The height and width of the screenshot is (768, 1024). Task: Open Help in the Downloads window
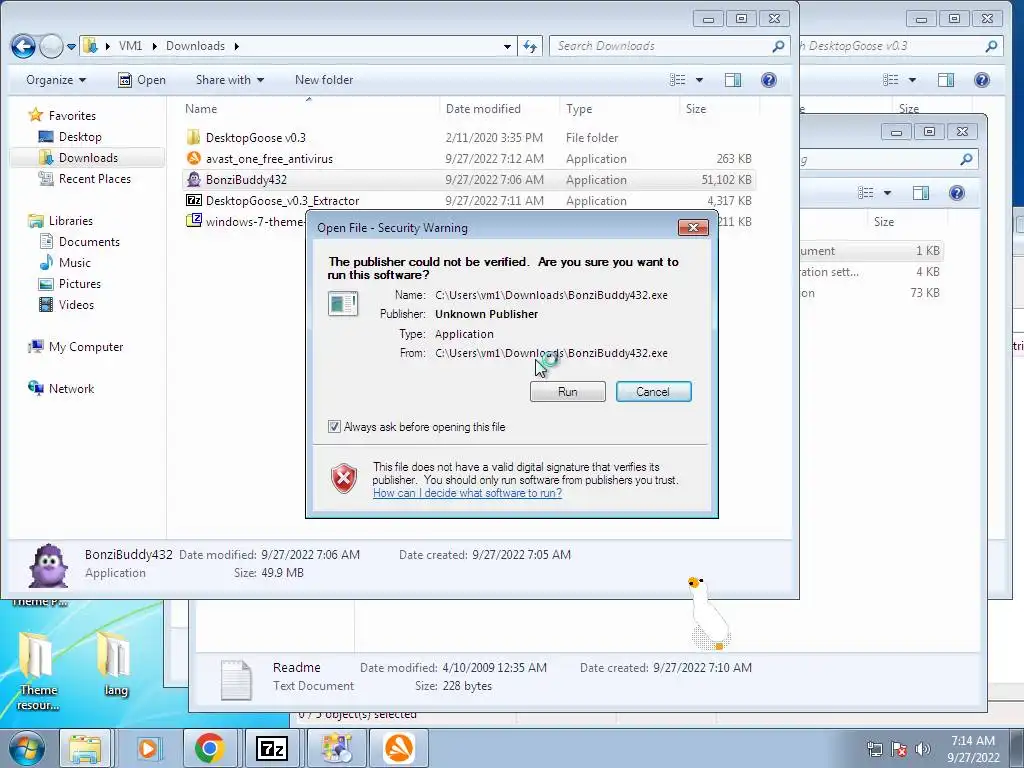pos(769,80)
